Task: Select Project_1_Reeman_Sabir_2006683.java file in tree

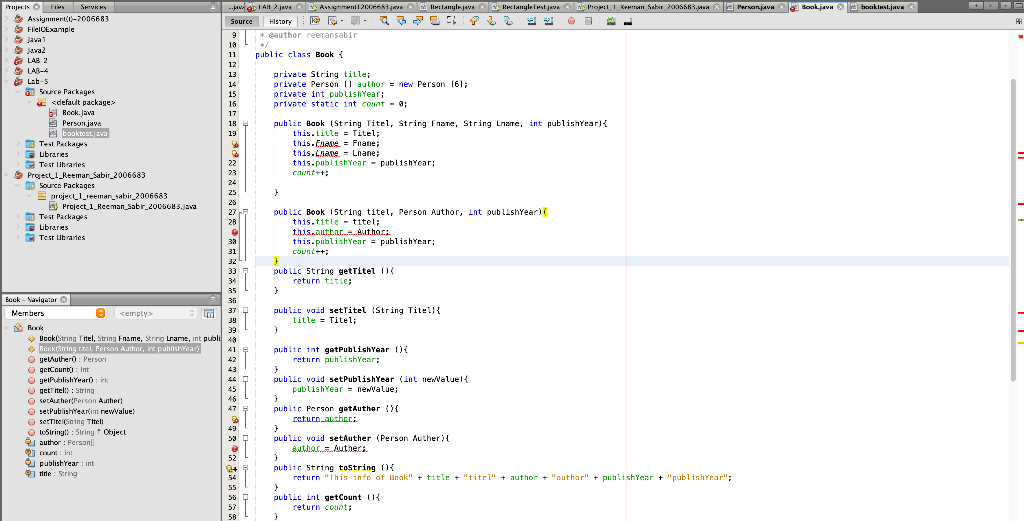Action: [x=129, y=206]
